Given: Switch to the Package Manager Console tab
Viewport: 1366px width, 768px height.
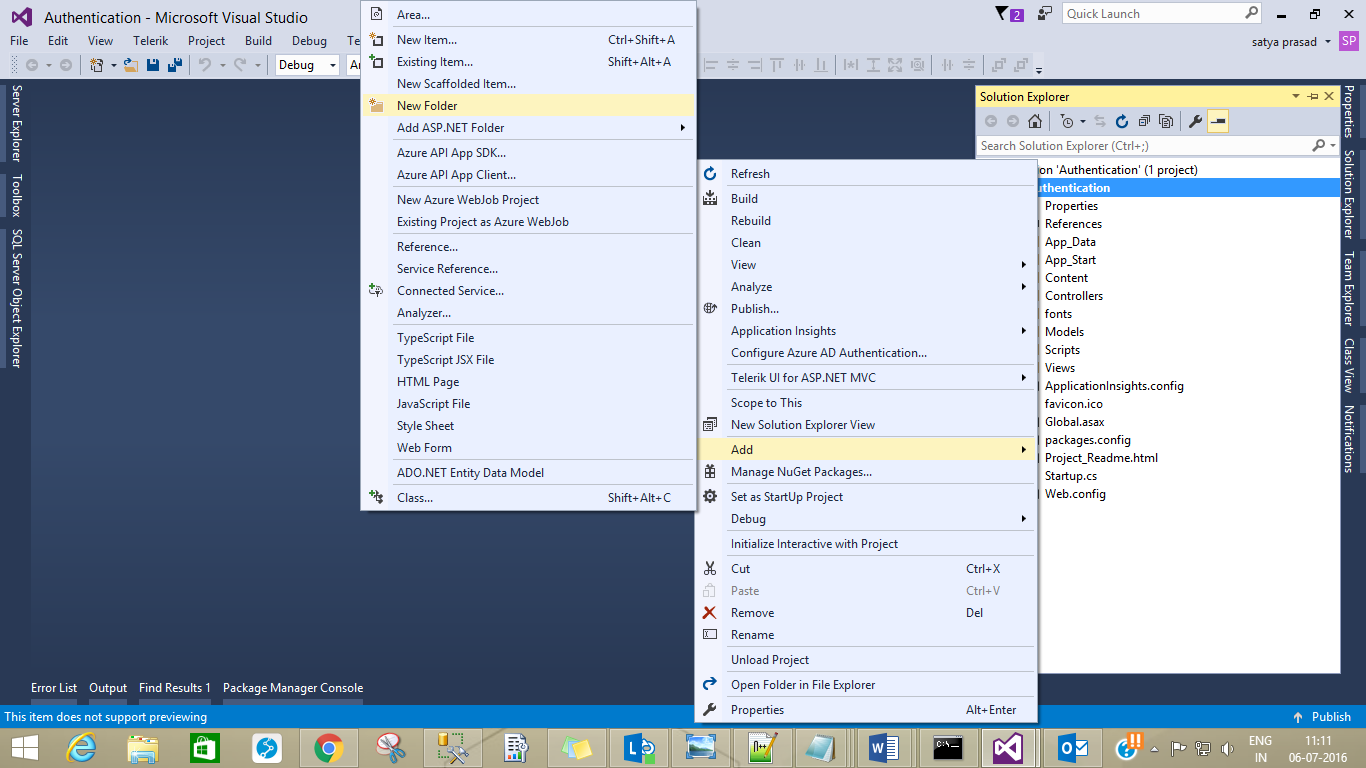Looking at the screenshot, I should click(x=293, y=688).
